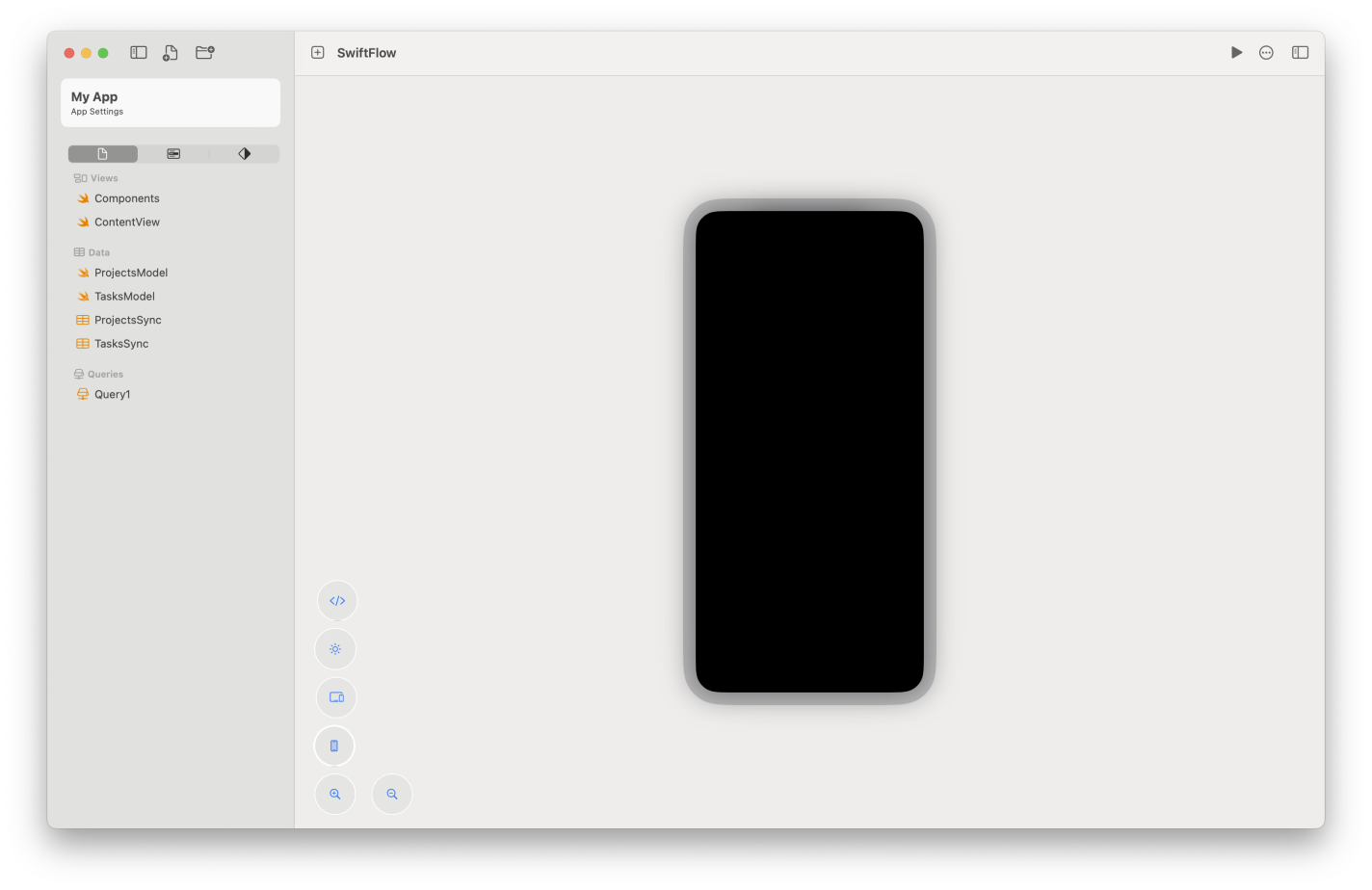Select the phone device button

(334, 746)
